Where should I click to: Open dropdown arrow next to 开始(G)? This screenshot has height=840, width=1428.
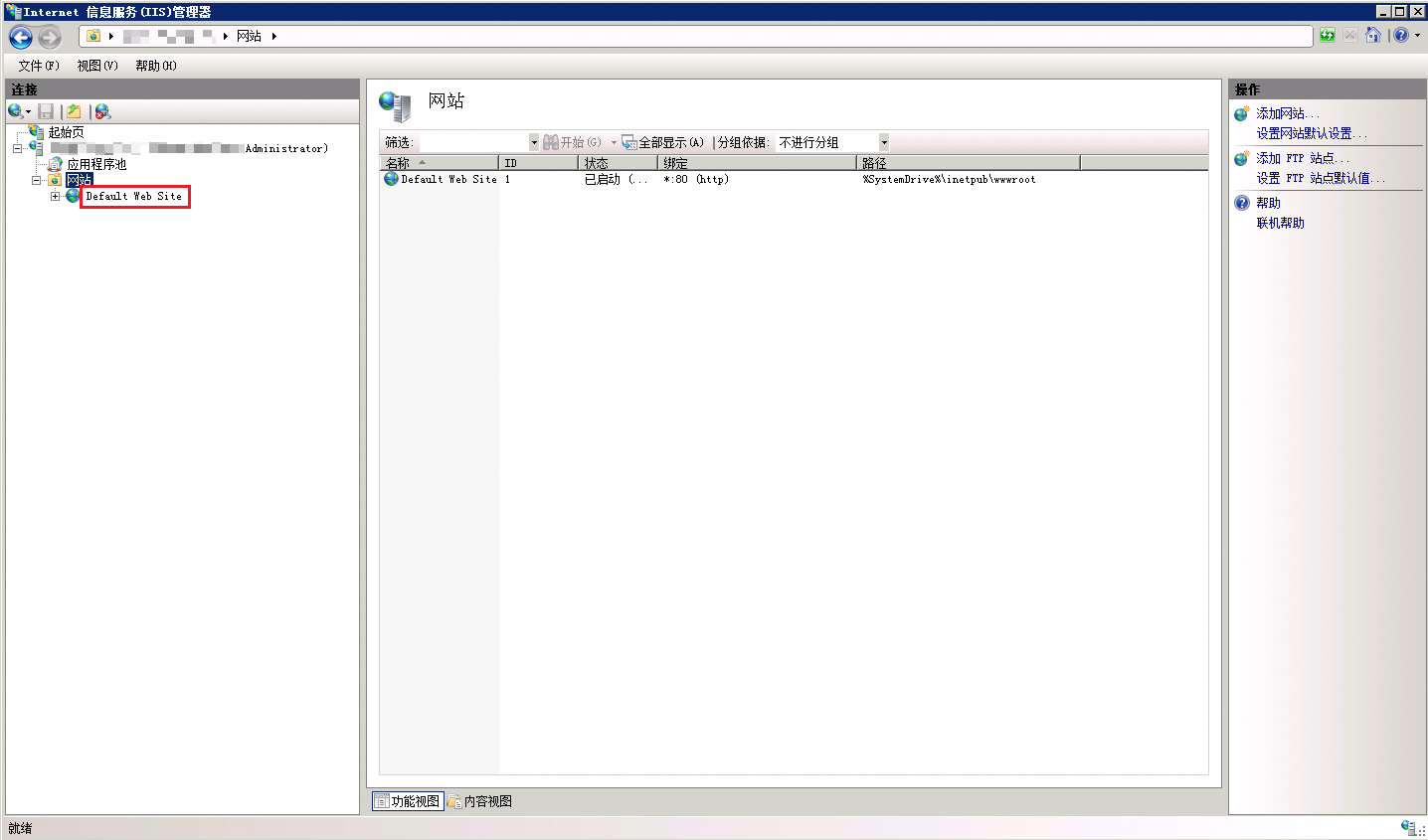(614, 142)
